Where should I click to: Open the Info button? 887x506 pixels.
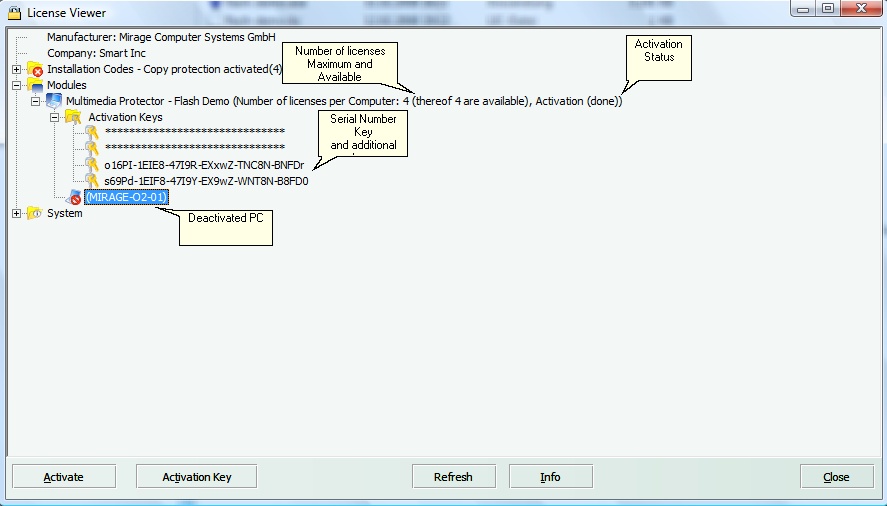[x=550, y=477]
